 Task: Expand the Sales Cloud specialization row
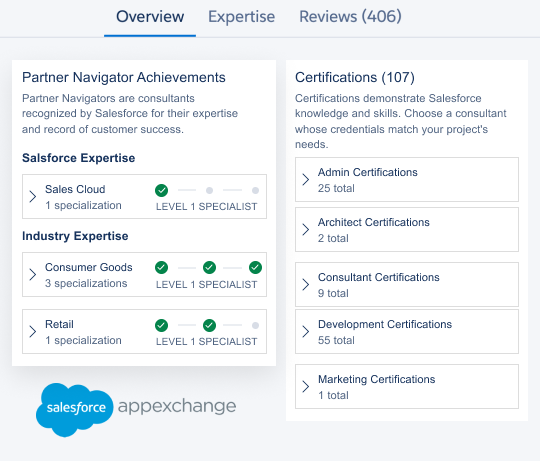(x=144, y=197)
